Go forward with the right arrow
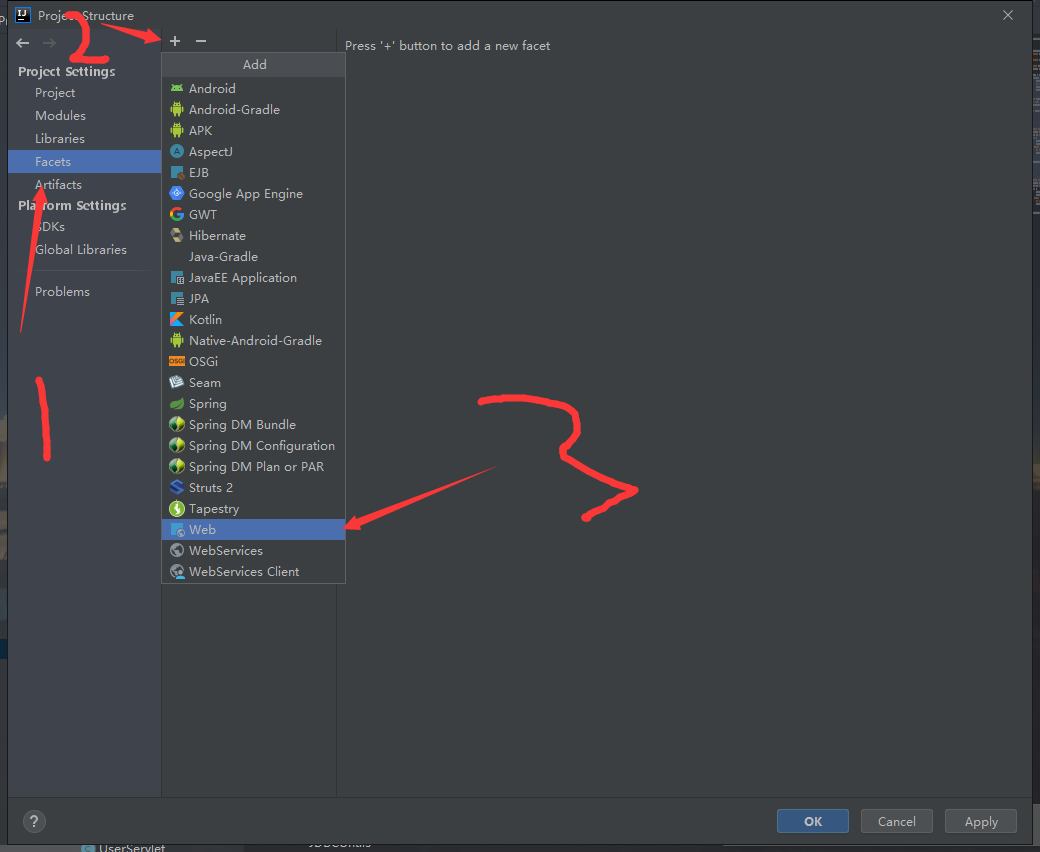This screenshot has width=1040, height=852. (x=49, y=43)
